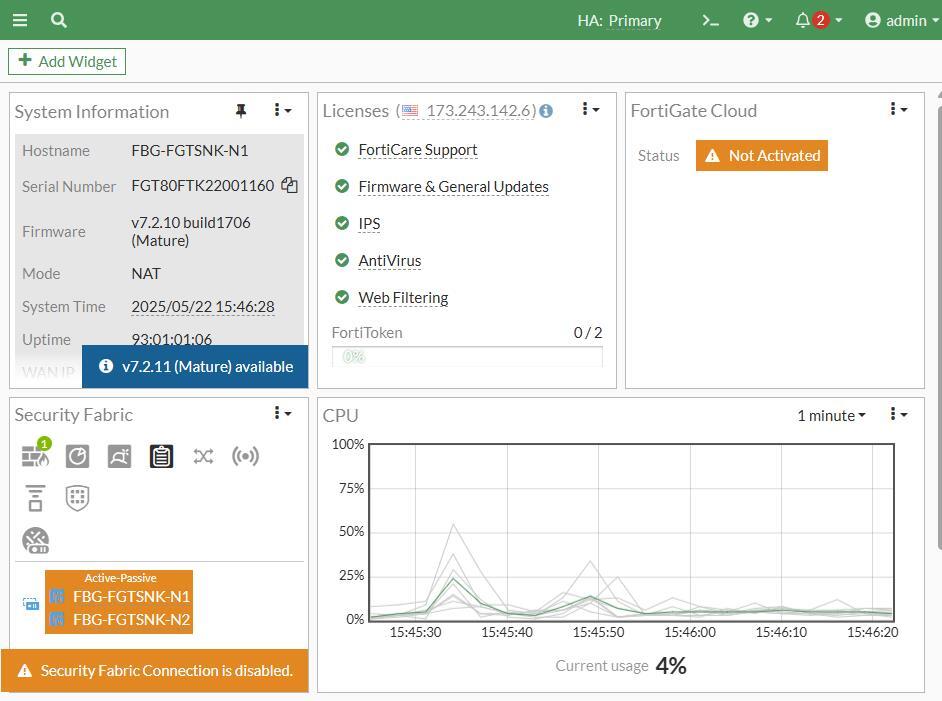Expand the CPU 1 minute time range dropdown

[831, 415]
